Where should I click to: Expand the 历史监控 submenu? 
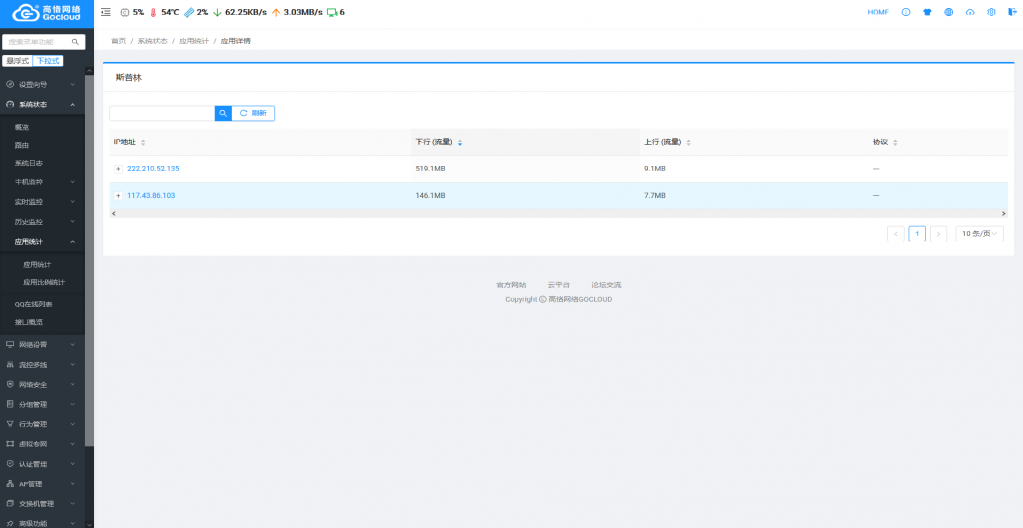(x=42, y=222)
